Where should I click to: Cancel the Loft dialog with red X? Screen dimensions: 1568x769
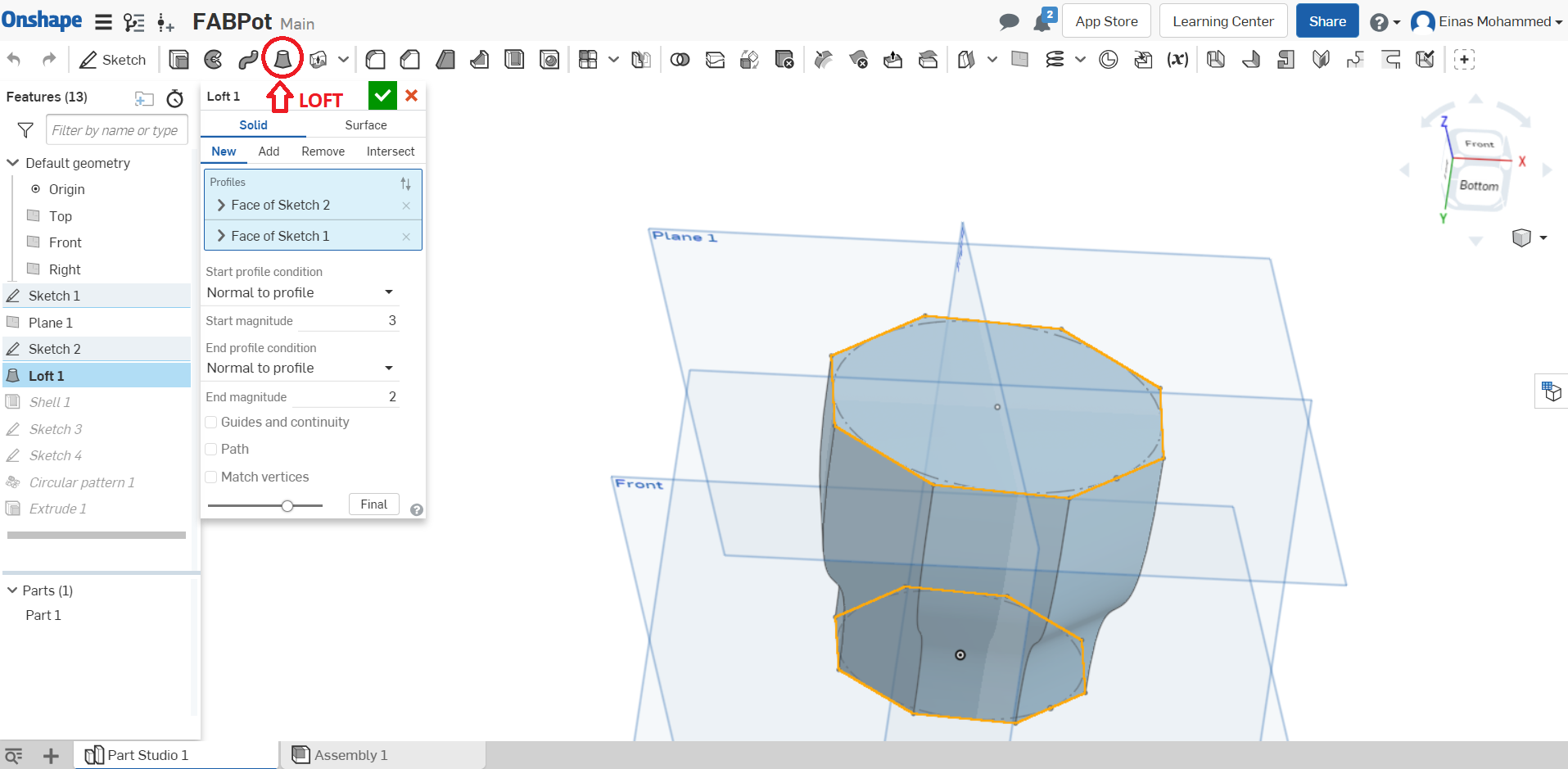412,96
